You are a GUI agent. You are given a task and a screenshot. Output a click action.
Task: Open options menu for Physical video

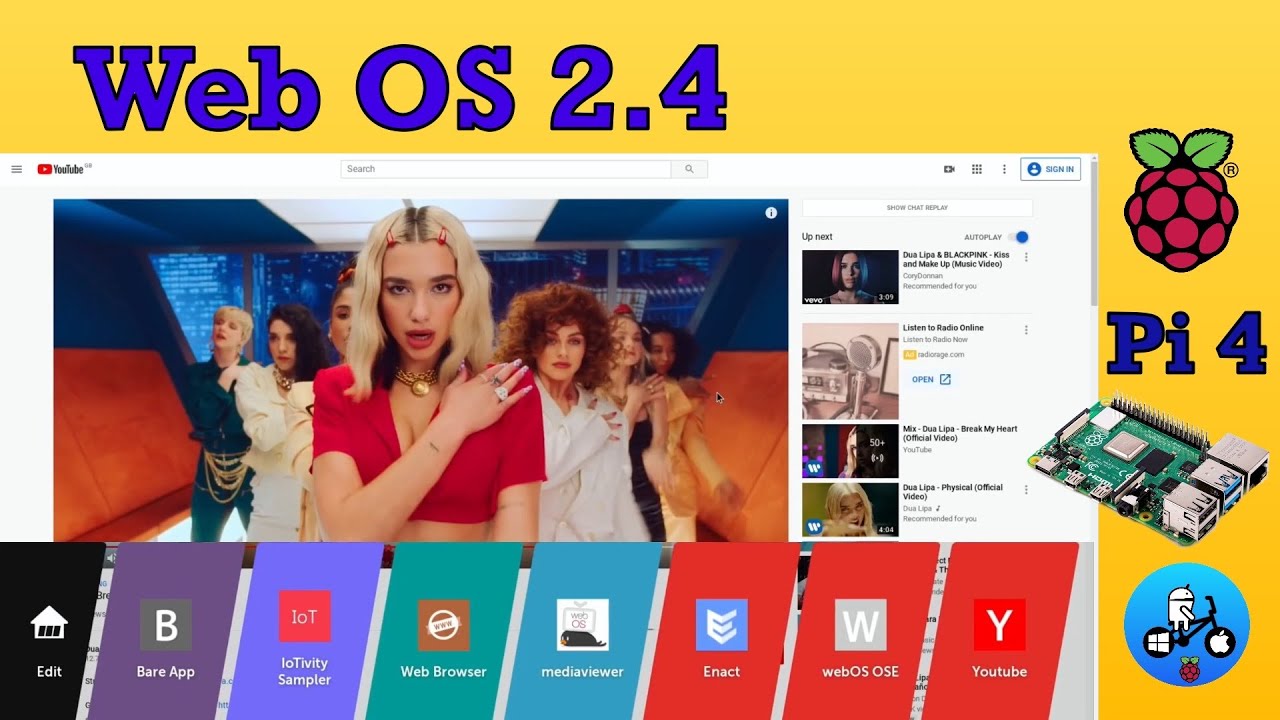pos(1026,490)
